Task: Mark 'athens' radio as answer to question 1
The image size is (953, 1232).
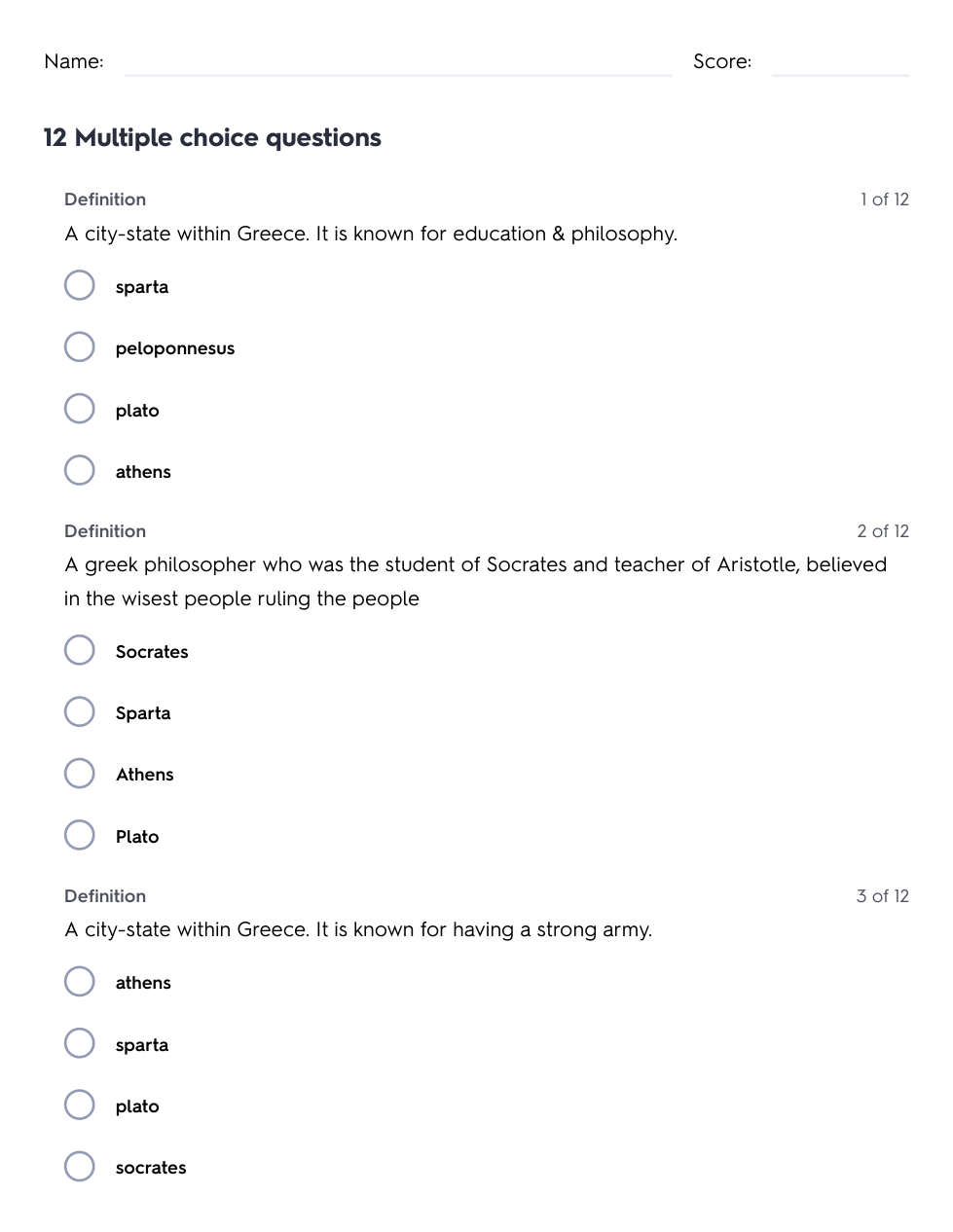Action: [80, 471]
